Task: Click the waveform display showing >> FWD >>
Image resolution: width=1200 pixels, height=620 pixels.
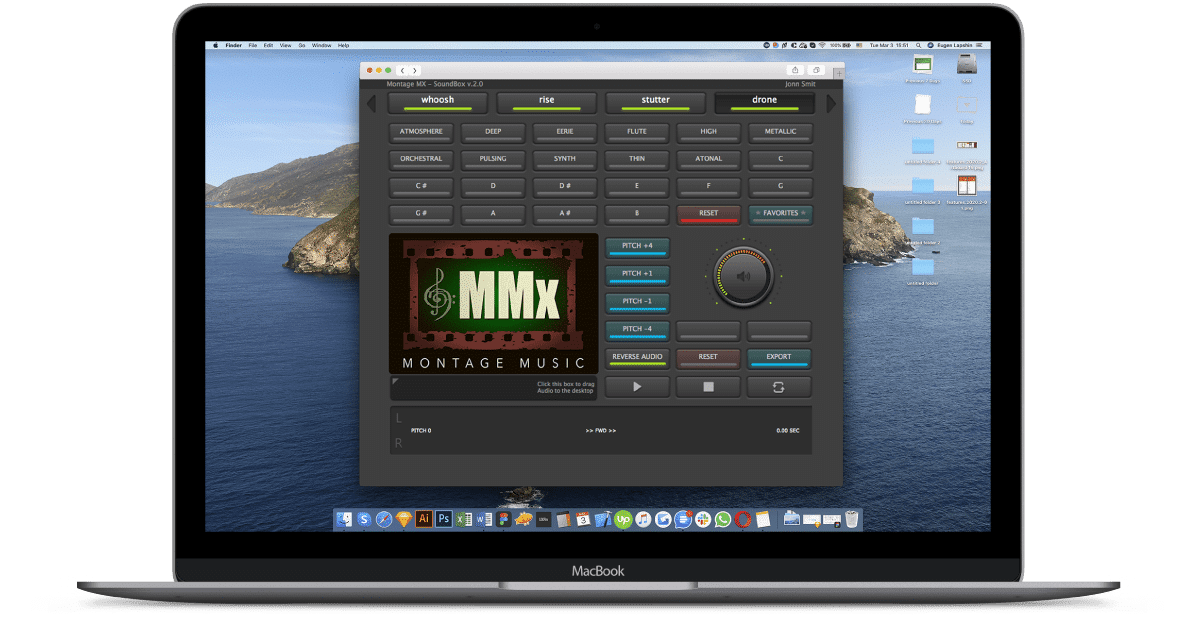Action: (x=600, y=430)
